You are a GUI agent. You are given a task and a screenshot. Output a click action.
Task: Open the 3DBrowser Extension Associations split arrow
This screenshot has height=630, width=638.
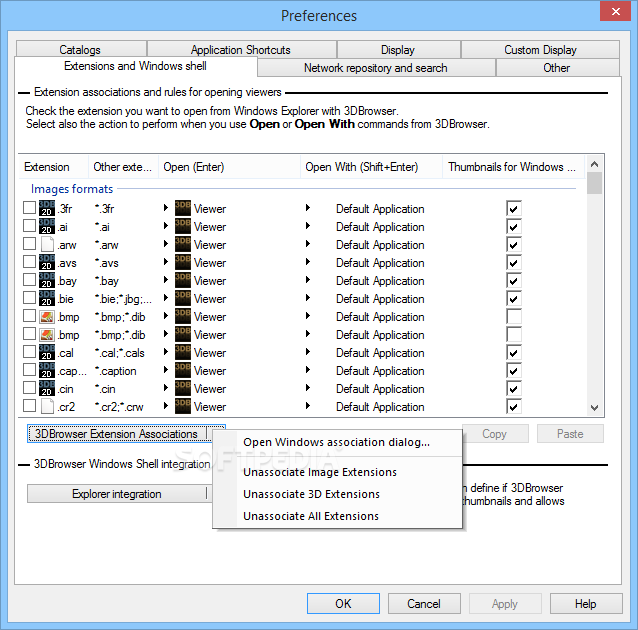[216, 433]
